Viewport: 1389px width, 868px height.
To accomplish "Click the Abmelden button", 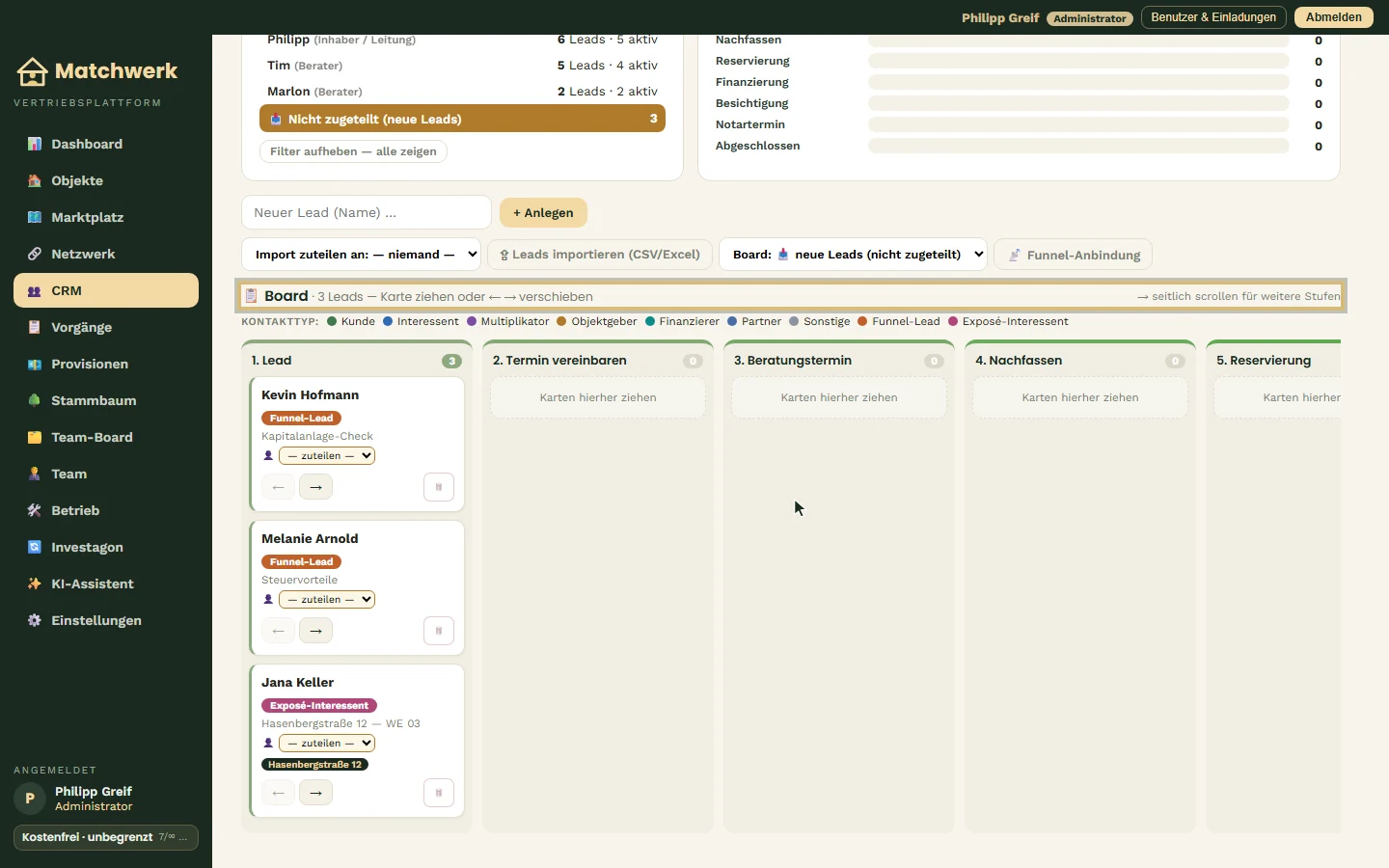I will [x=1334, y=17].
